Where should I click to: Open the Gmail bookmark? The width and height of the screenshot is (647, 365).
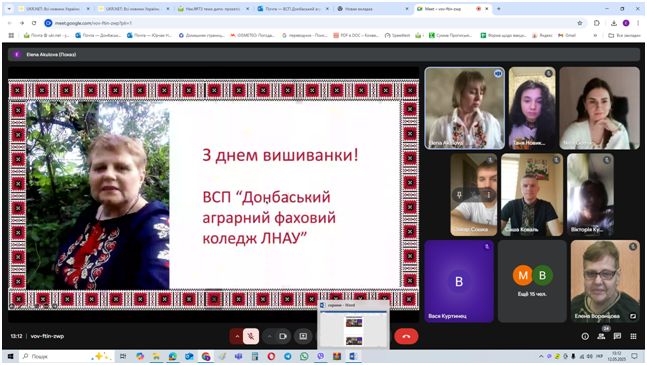click(567, 35)
